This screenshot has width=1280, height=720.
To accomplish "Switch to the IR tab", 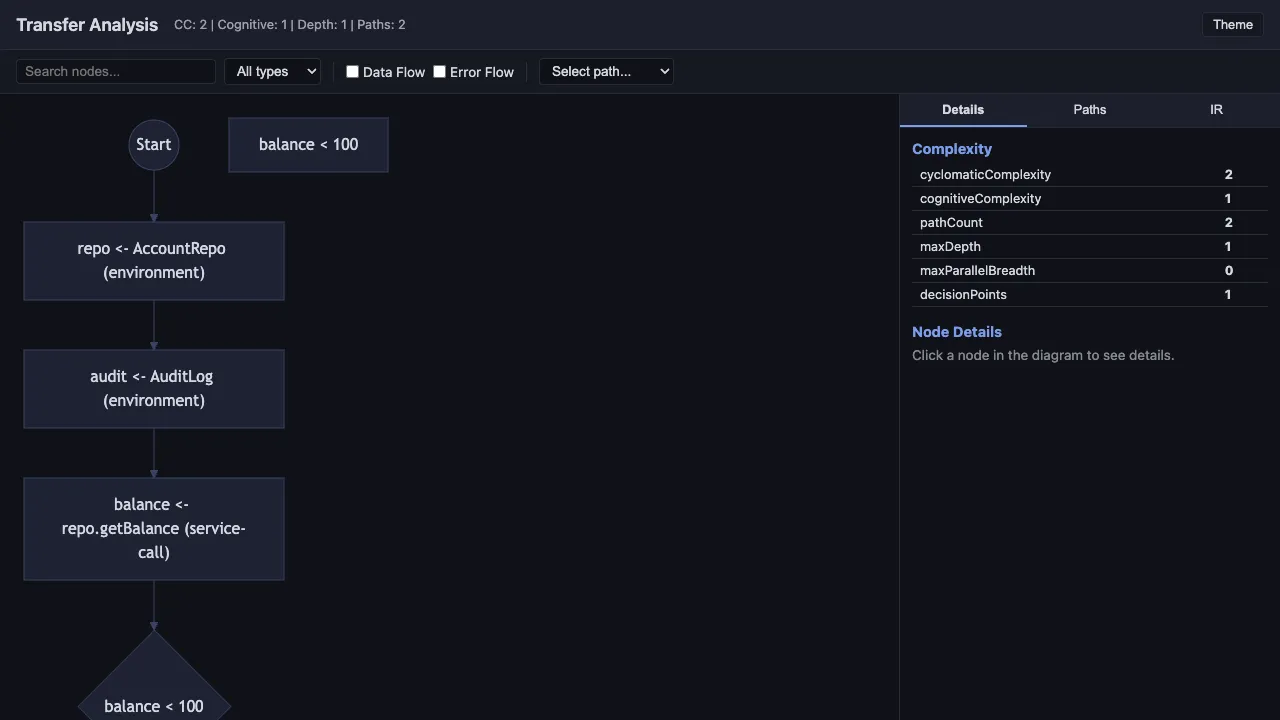I will (x=1216, y=109).
